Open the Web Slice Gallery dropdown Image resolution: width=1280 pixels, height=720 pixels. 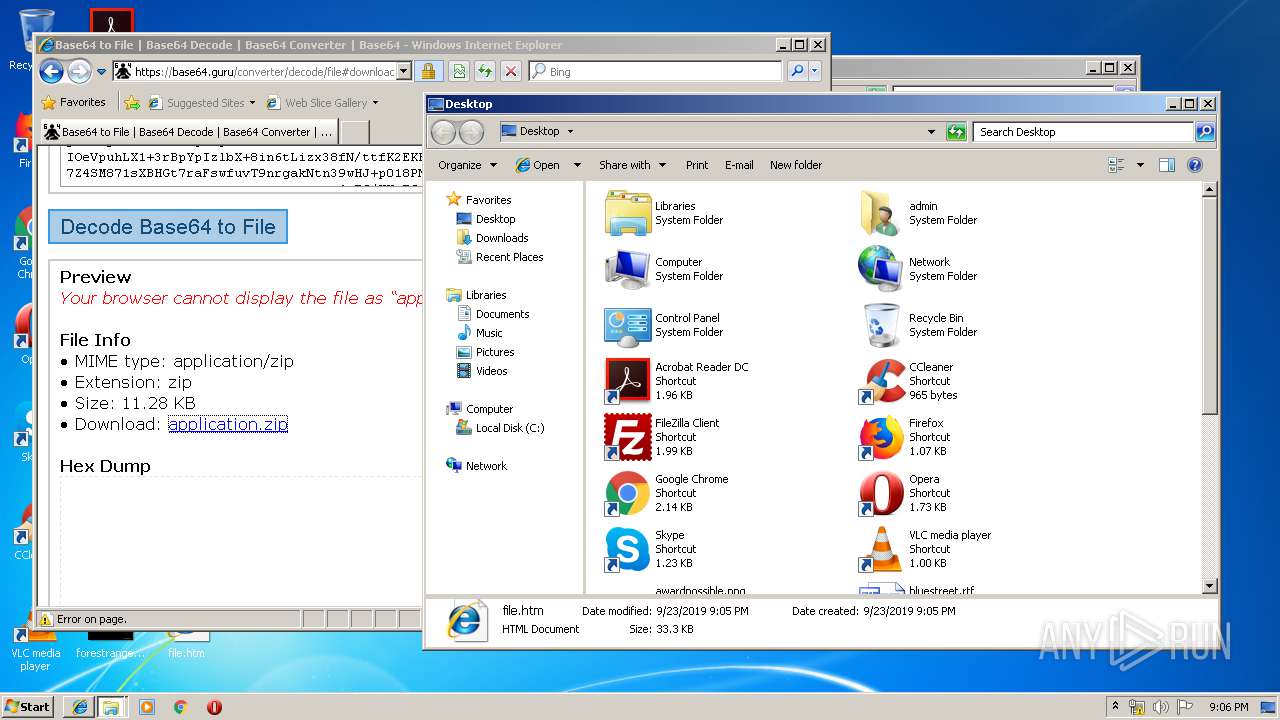(375, 102)
